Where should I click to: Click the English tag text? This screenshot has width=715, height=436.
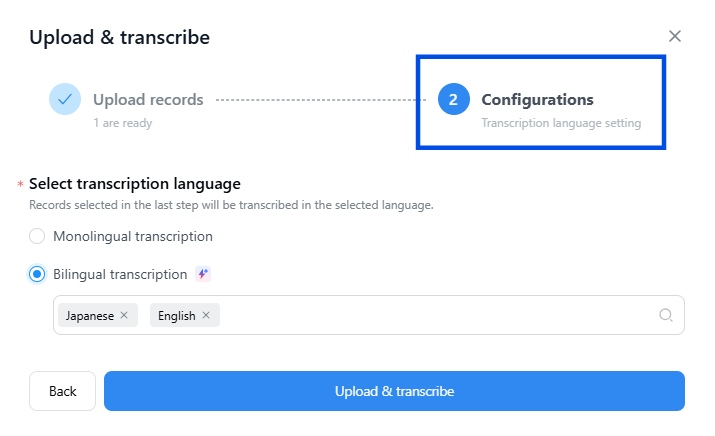tap(176, 316)
